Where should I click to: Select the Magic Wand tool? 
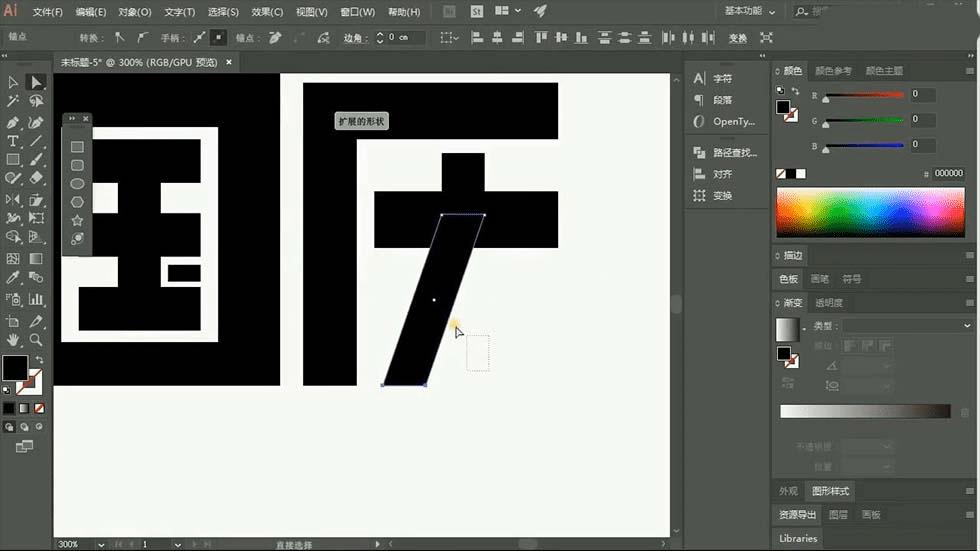pyautogui.click(x=12, y=101)
